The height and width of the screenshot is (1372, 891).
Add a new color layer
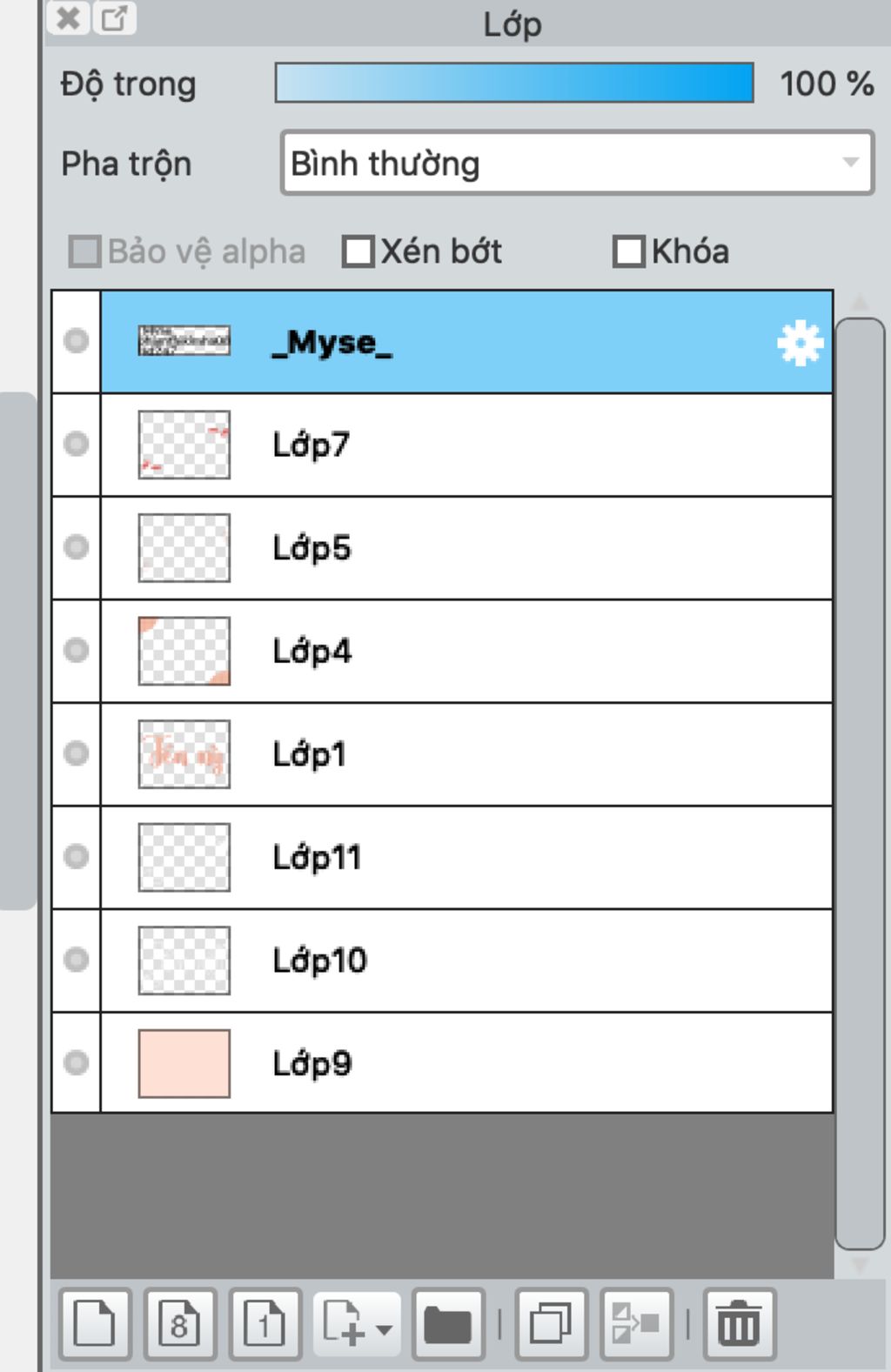95,1324
